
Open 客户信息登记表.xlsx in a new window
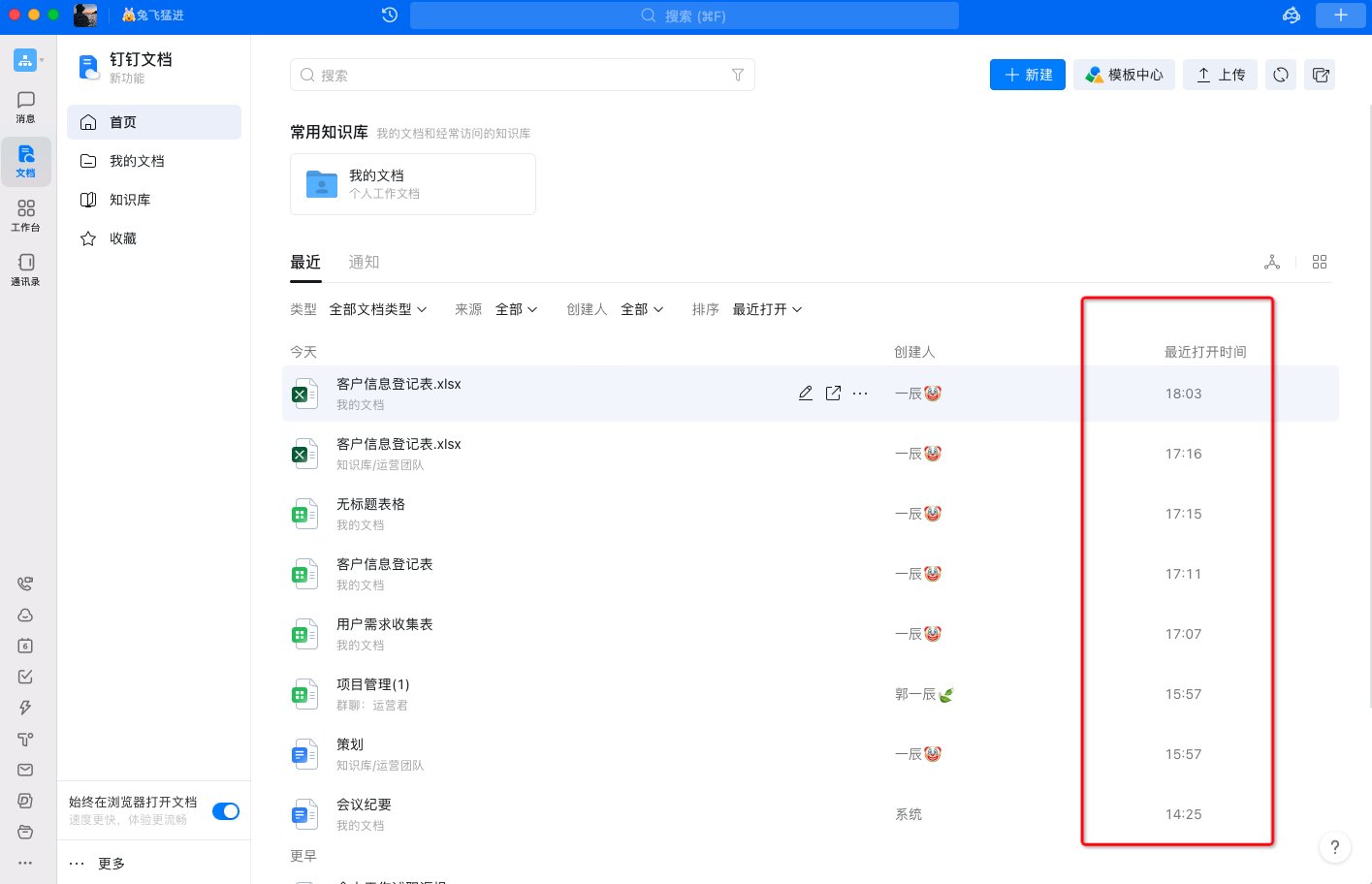[x=833, y=393]
